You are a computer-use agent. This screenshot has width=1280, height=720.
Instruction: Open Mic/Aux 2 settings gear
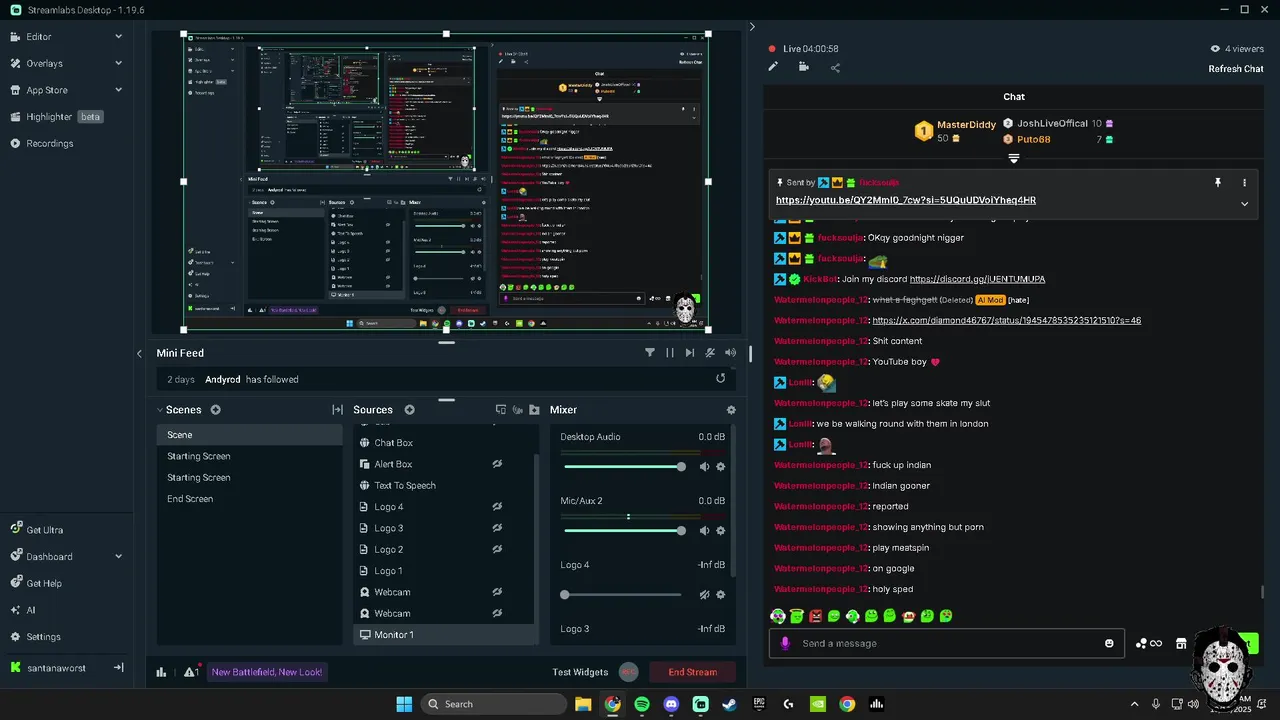tap(720, 531)
